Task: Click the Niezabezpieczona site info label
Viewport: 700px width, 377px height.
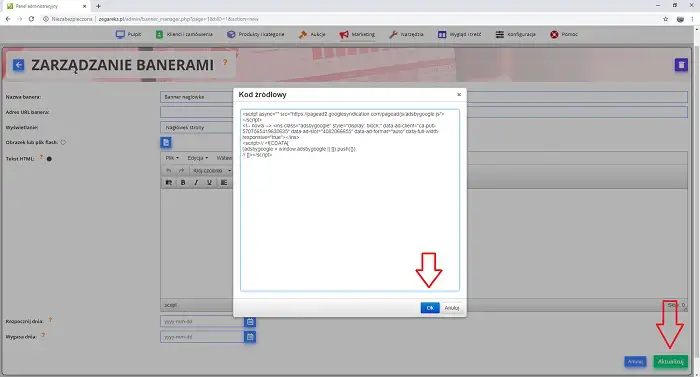Action: click(x=68, y=19)
